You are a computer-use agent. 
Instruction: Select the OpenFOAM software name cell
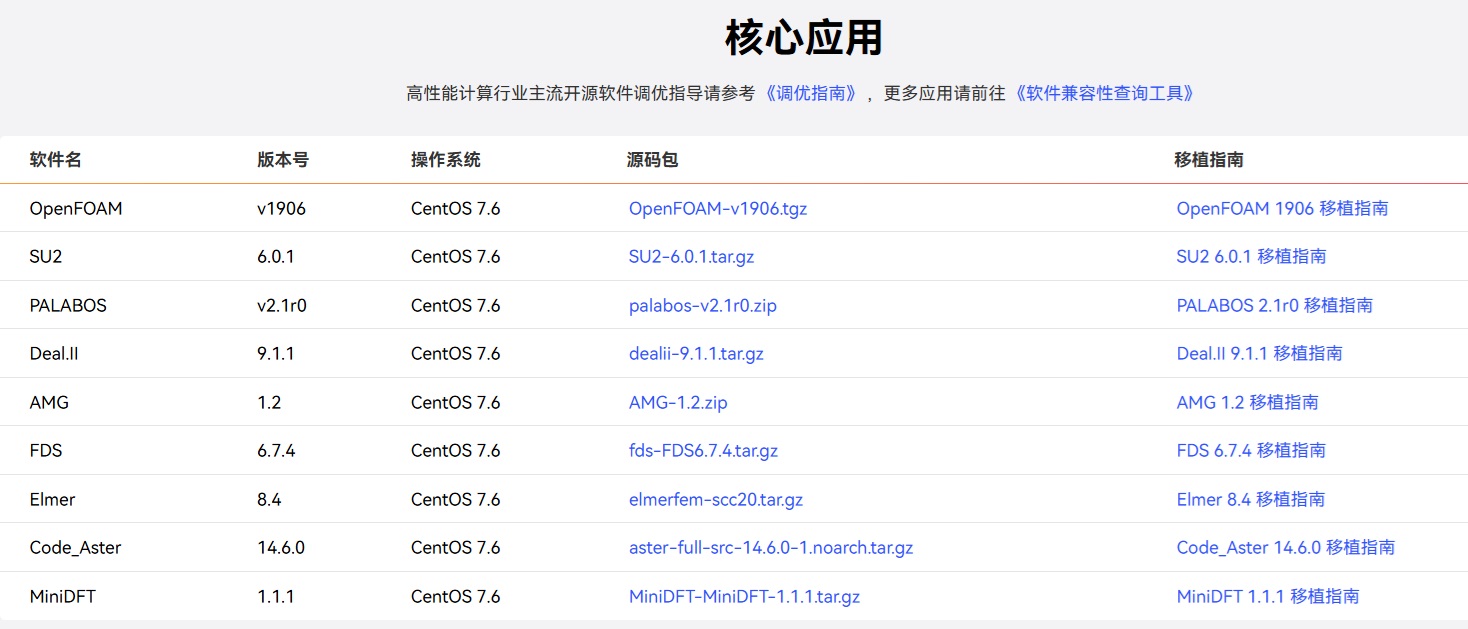click(x=76, y=208)
